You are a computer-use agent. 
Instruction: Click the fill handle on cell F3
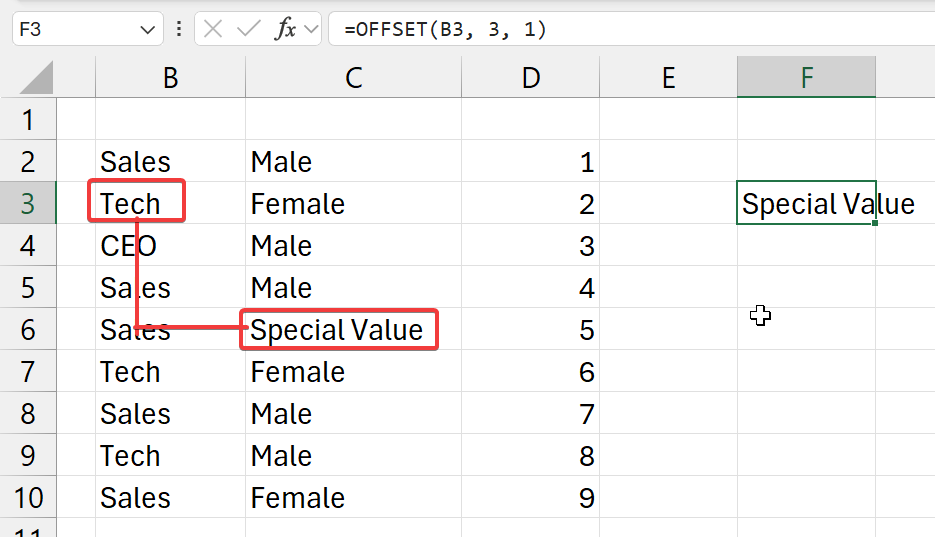click(x=875, y=224)
